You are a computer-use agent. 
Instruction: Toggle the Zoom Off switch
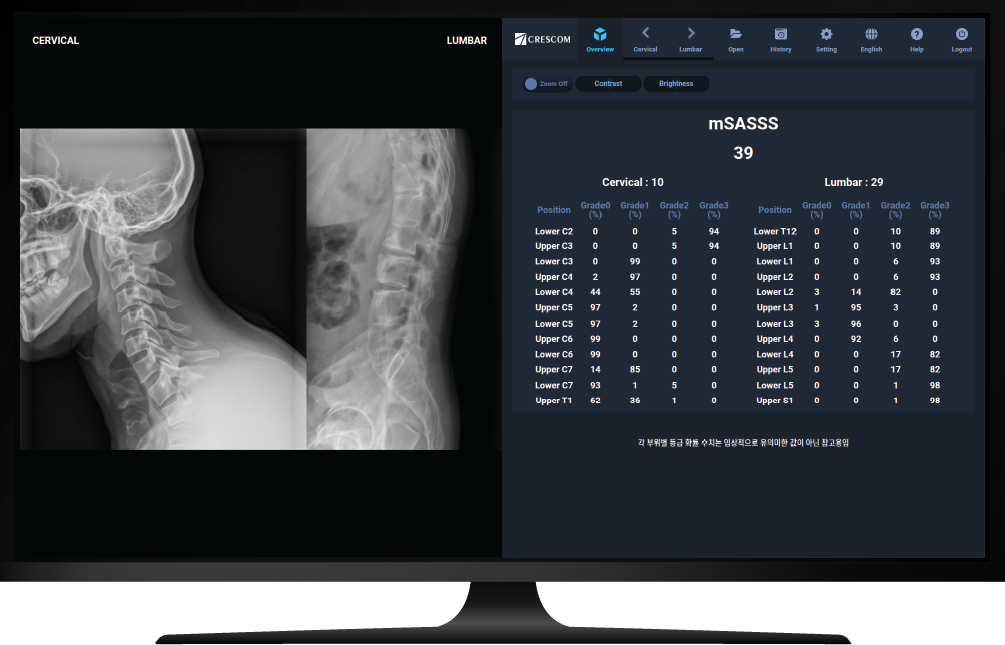tap(531, 84)
